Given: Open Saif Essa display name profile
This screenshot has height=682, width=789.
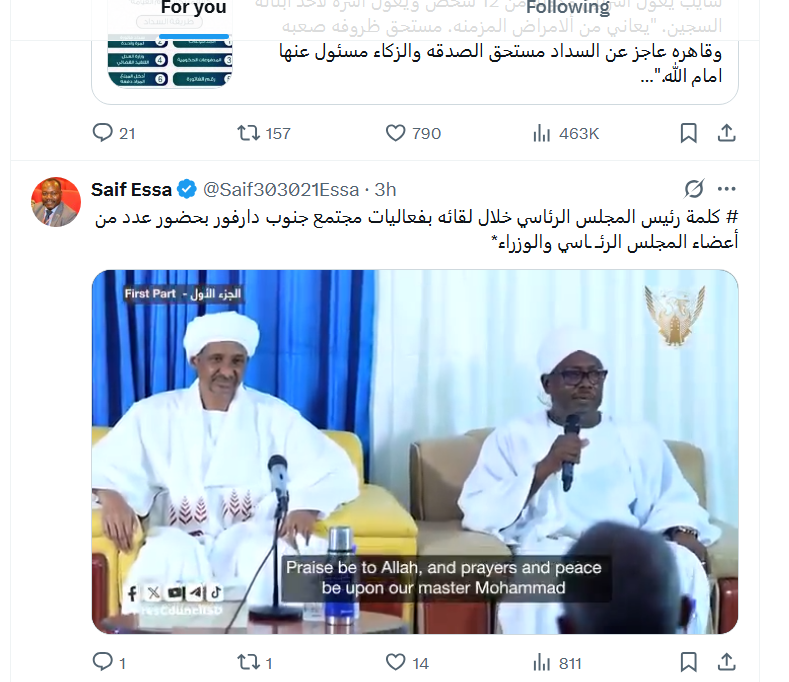Looking at the screenshot, I should 131,190.
